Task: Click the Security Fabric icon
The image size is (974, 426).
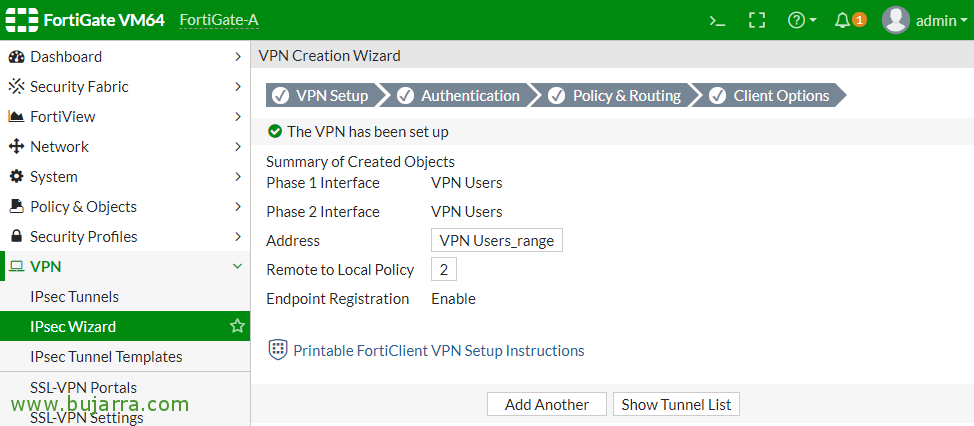Action: point(16,87)
